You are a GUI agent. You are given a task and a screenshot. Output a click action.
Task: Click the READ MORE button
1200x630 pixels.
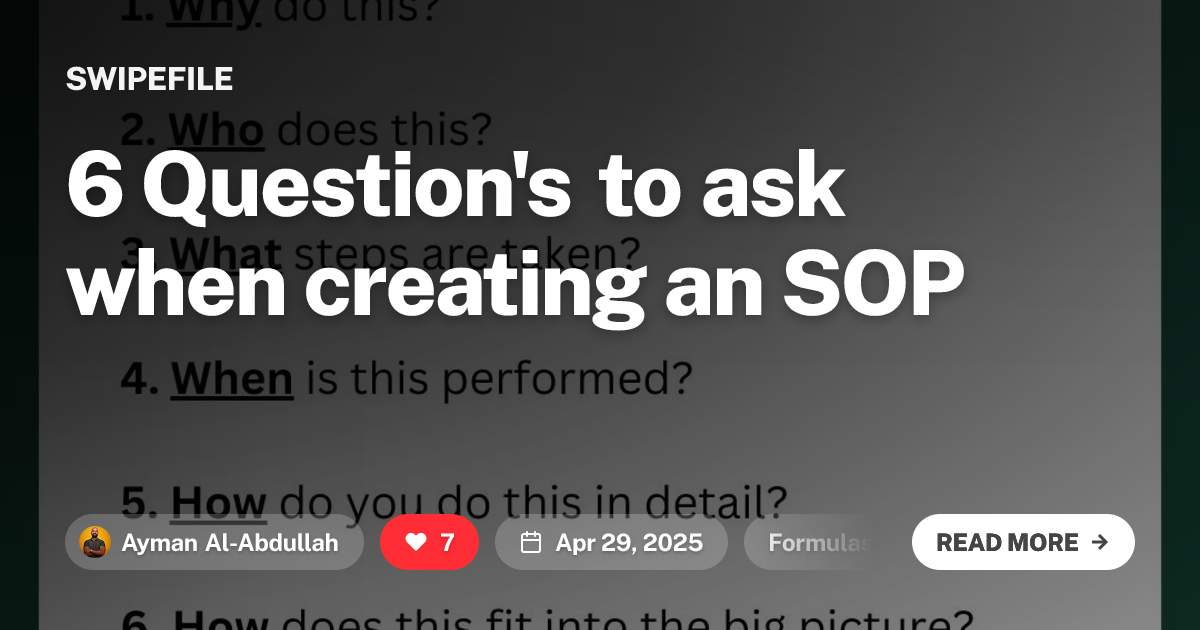coord(1023,542)
